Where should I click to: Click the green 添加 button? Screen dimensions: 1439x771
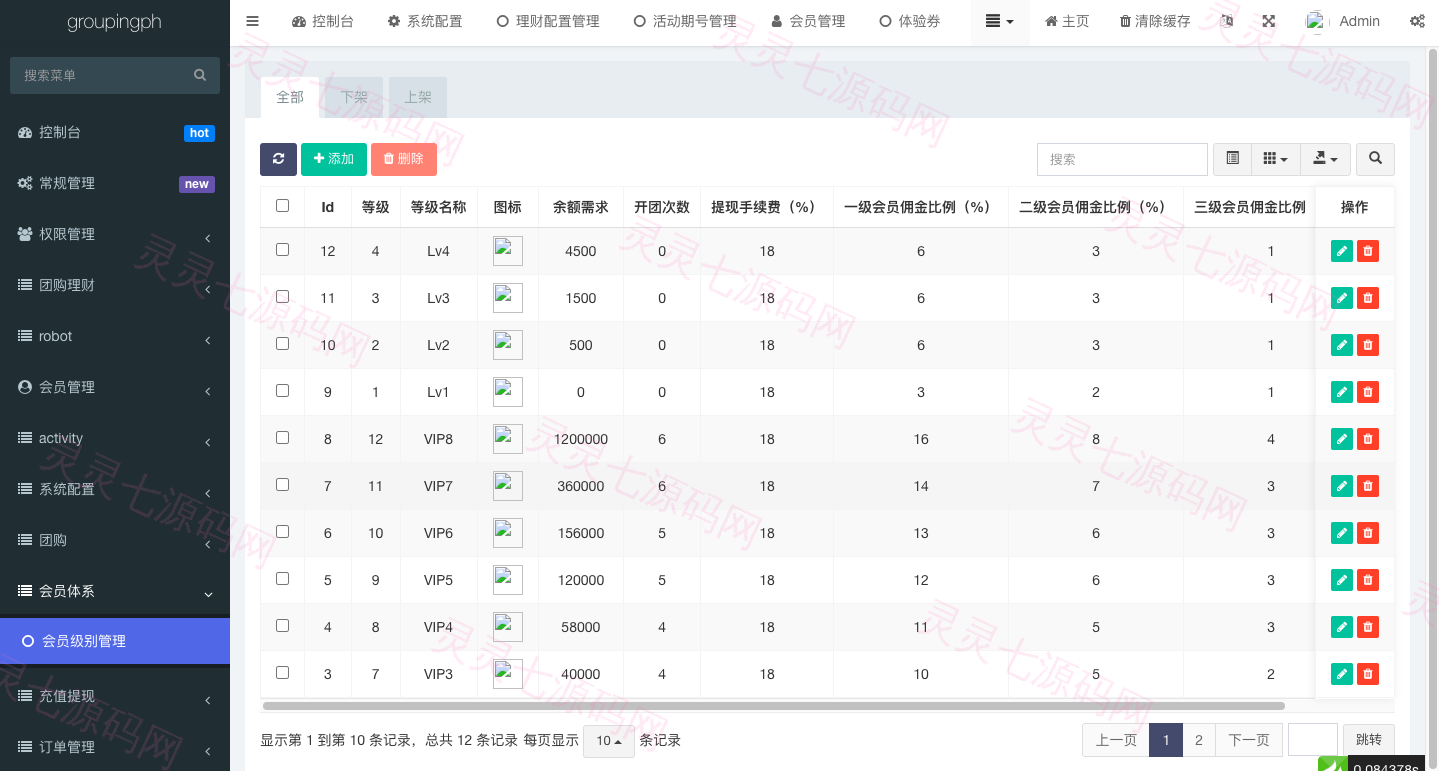point(334,159)
